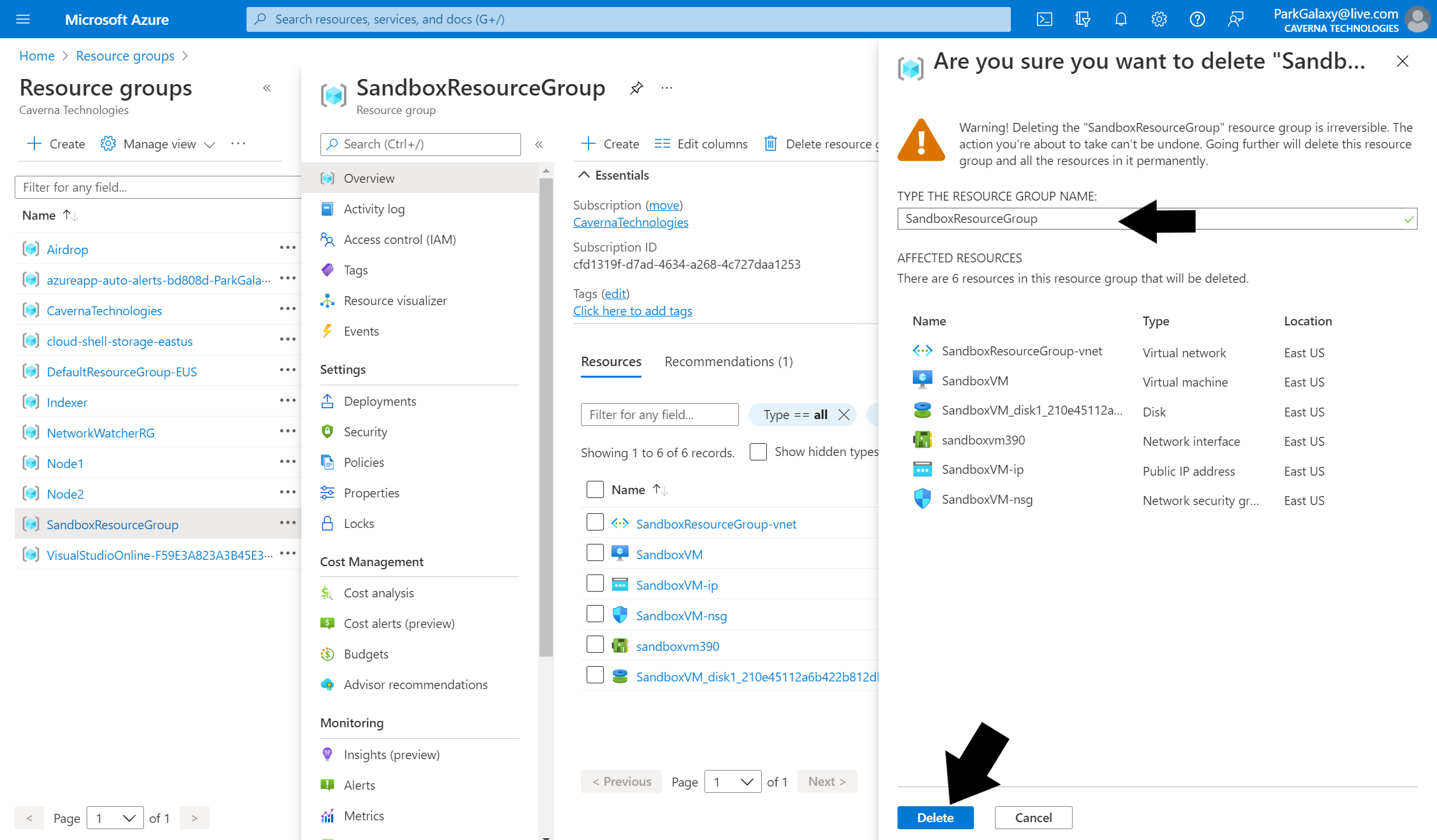Screen dimensions: 1437x840
Task: Switch to Recommendations (1) tab
Action: (x=729, y=362)
